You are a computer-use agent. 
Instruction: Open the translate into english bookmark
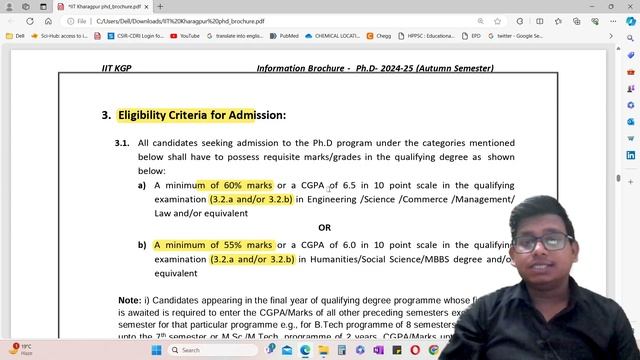pos(235,36)
